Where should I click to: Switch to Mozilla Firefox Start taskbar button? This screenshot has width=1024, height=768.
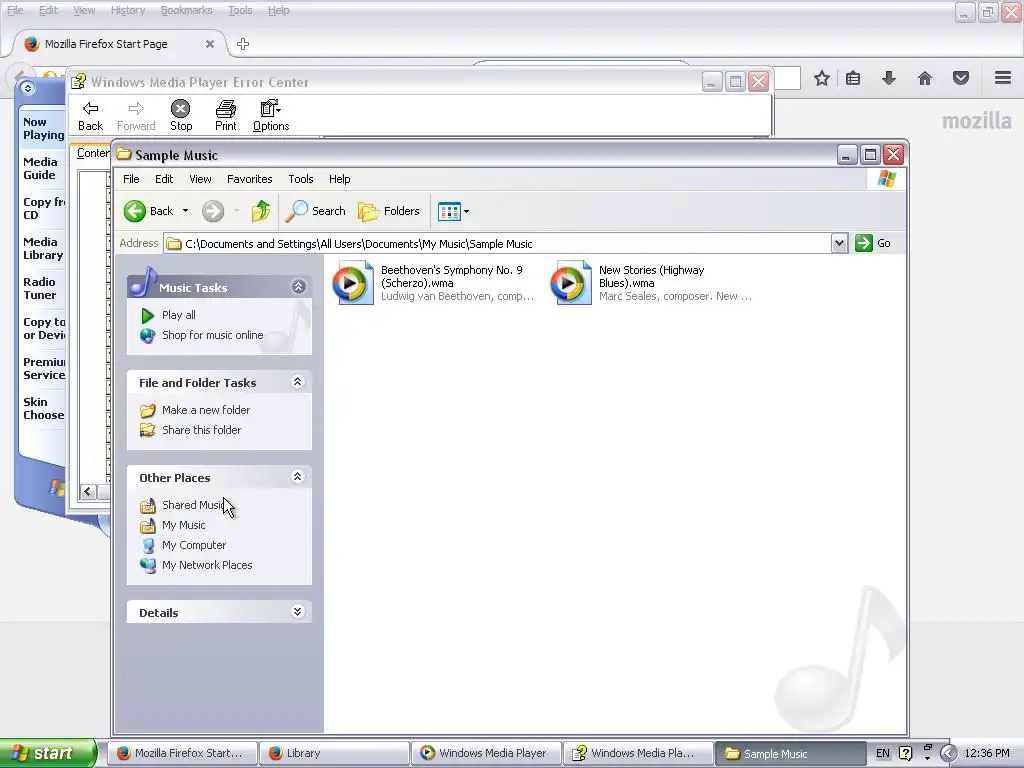(182, 753)
